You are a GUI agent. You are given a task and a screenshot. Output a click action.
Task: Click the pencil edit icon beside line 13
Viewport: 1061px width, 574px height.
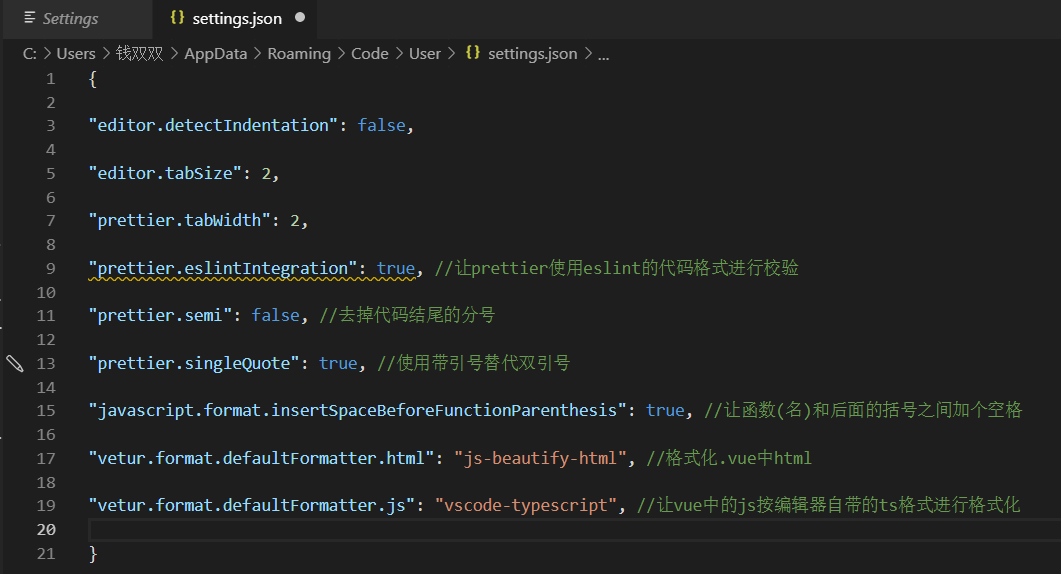click(15, 363)
